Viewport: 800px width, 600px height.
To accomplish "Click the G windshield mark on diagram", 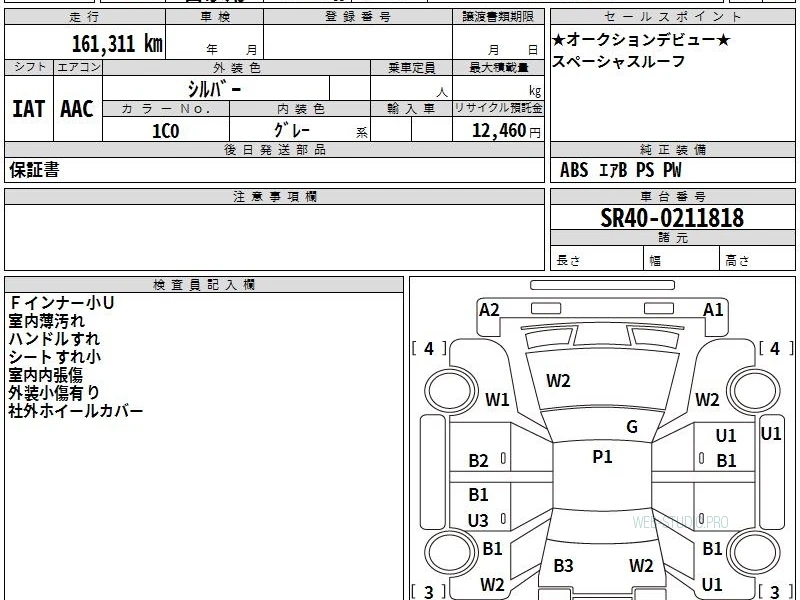I will (x=632, y=427).
